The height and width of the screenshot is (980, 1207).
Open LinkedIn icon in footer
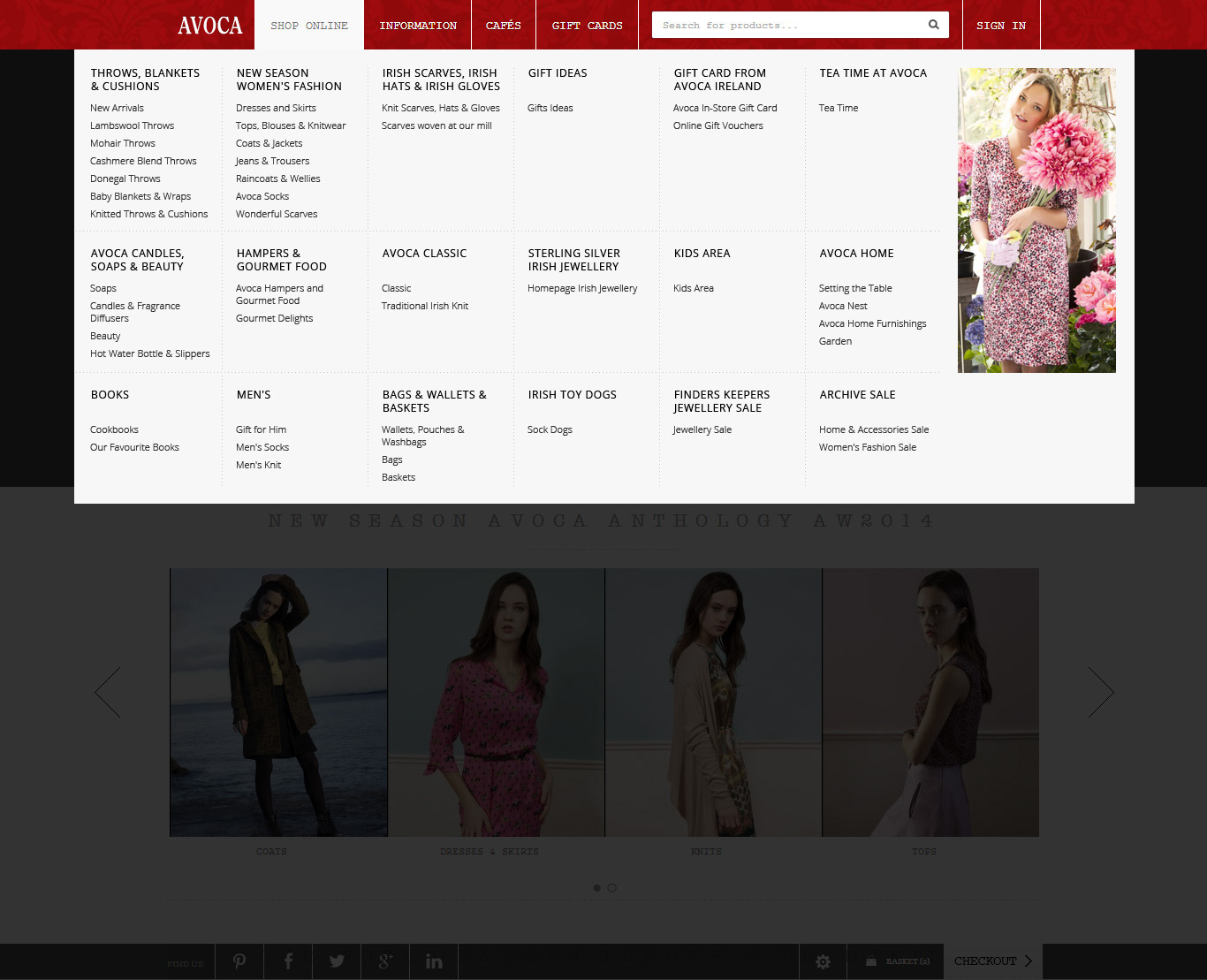[x=434, y=961]
